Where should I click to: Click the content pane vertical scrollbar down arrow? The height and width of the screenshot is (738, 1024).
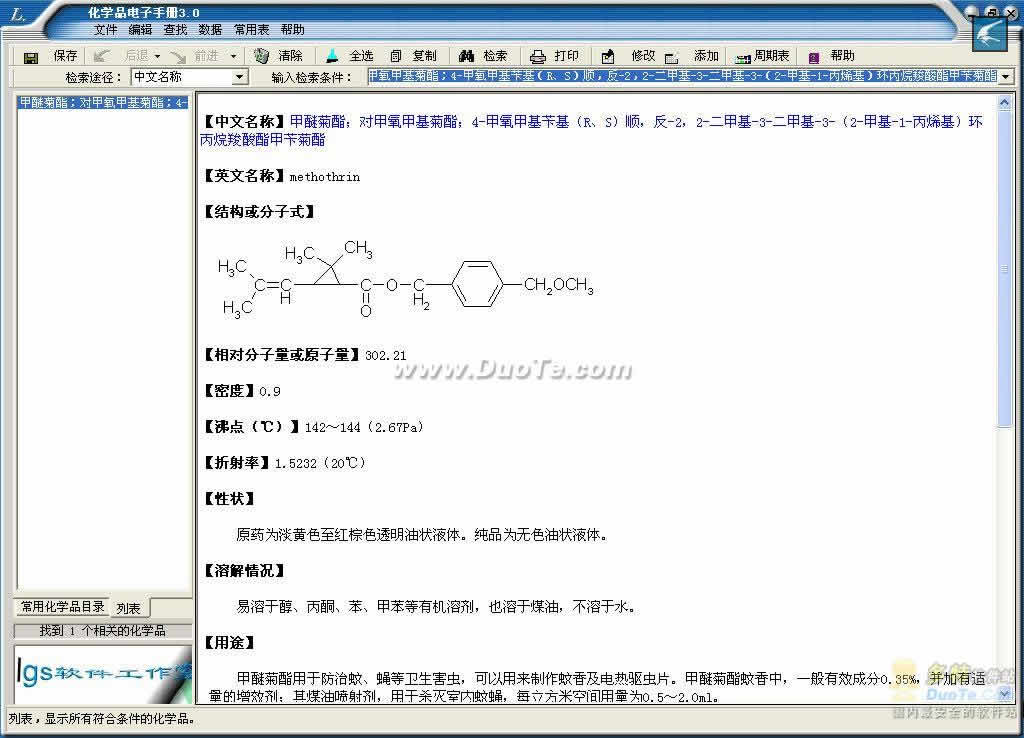1005,693
